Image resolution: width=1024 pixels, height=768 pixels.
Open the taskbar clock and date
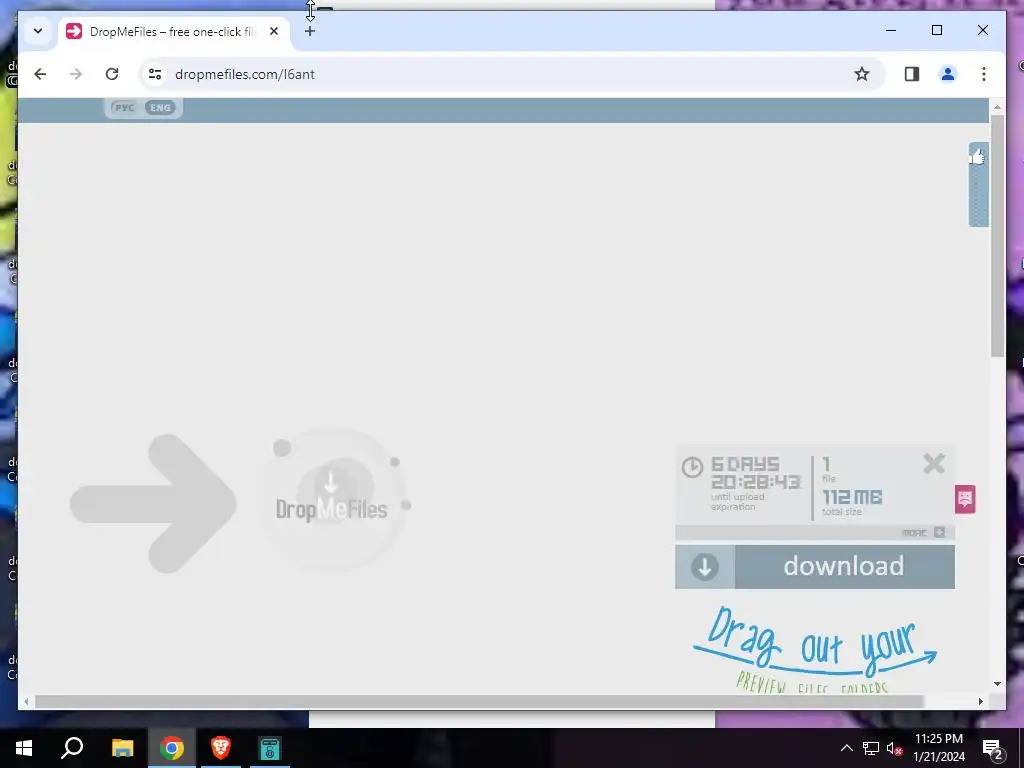point(939,748)
